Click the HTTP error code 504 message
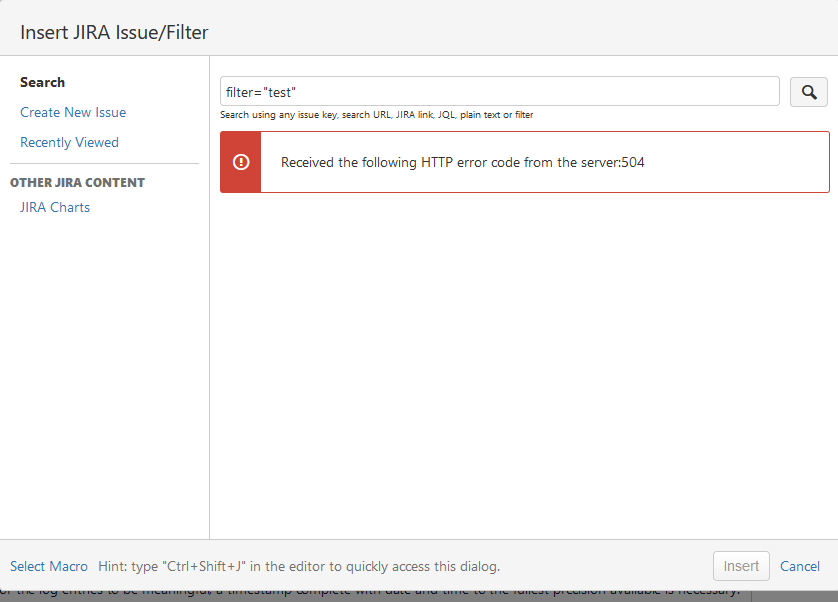 point(463,163)
